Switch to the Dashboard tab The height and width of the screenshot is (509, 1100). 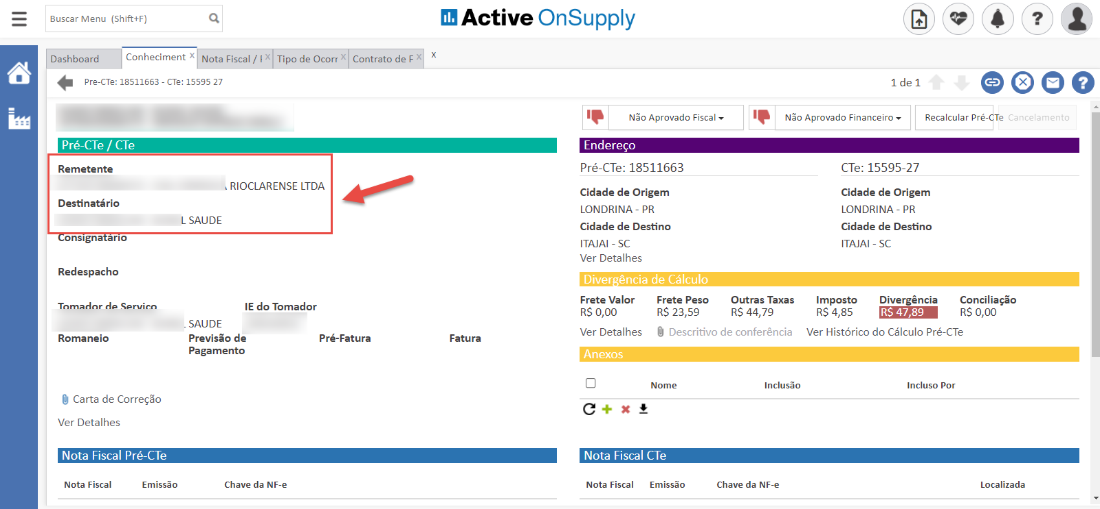pos(83,59)
